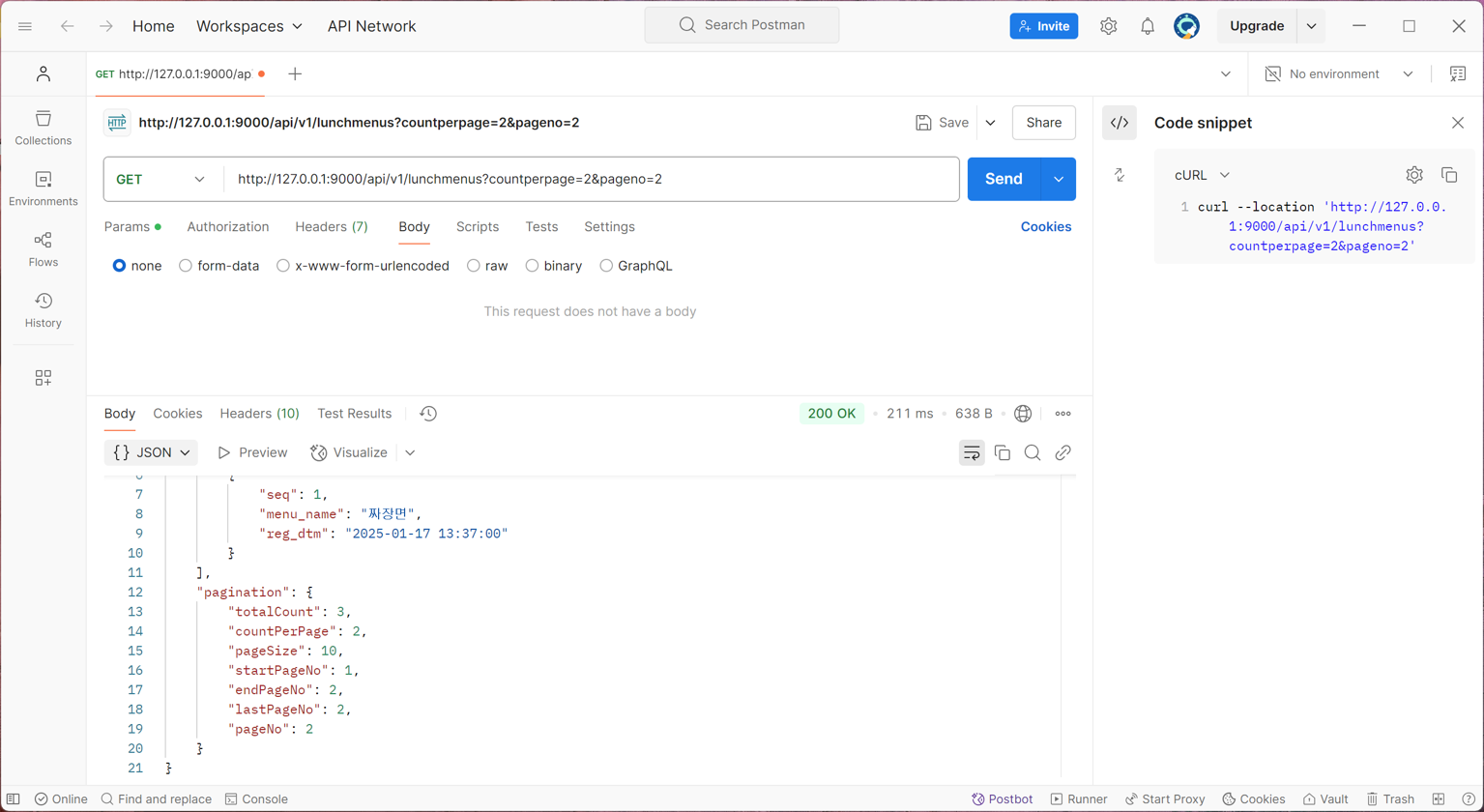Copy the cURL snippet to clipboard
Image resolution: width=1484 pixels, height=812 pixels.
tap(1449, 175)
